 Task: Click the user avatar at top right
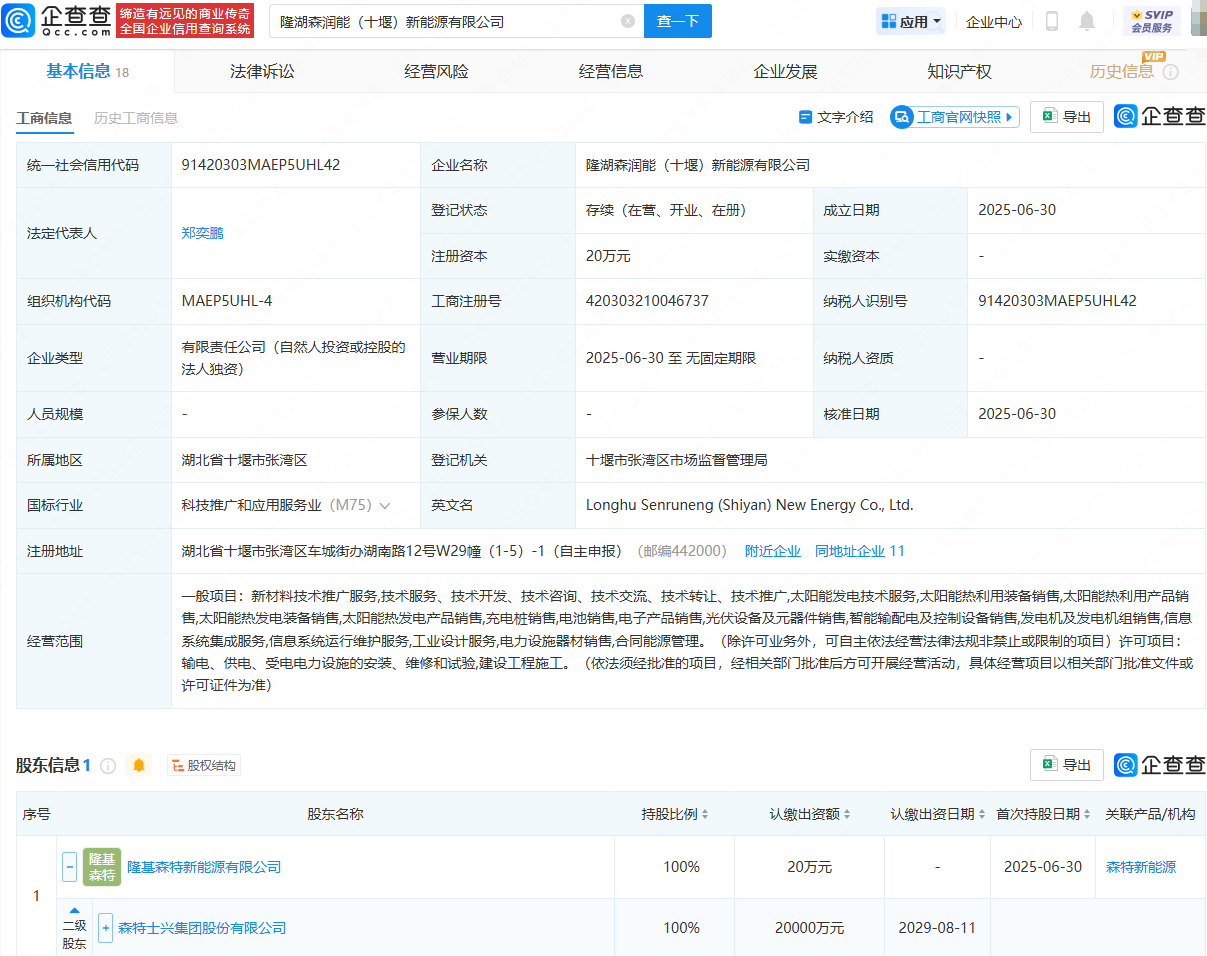(1198, 21)
